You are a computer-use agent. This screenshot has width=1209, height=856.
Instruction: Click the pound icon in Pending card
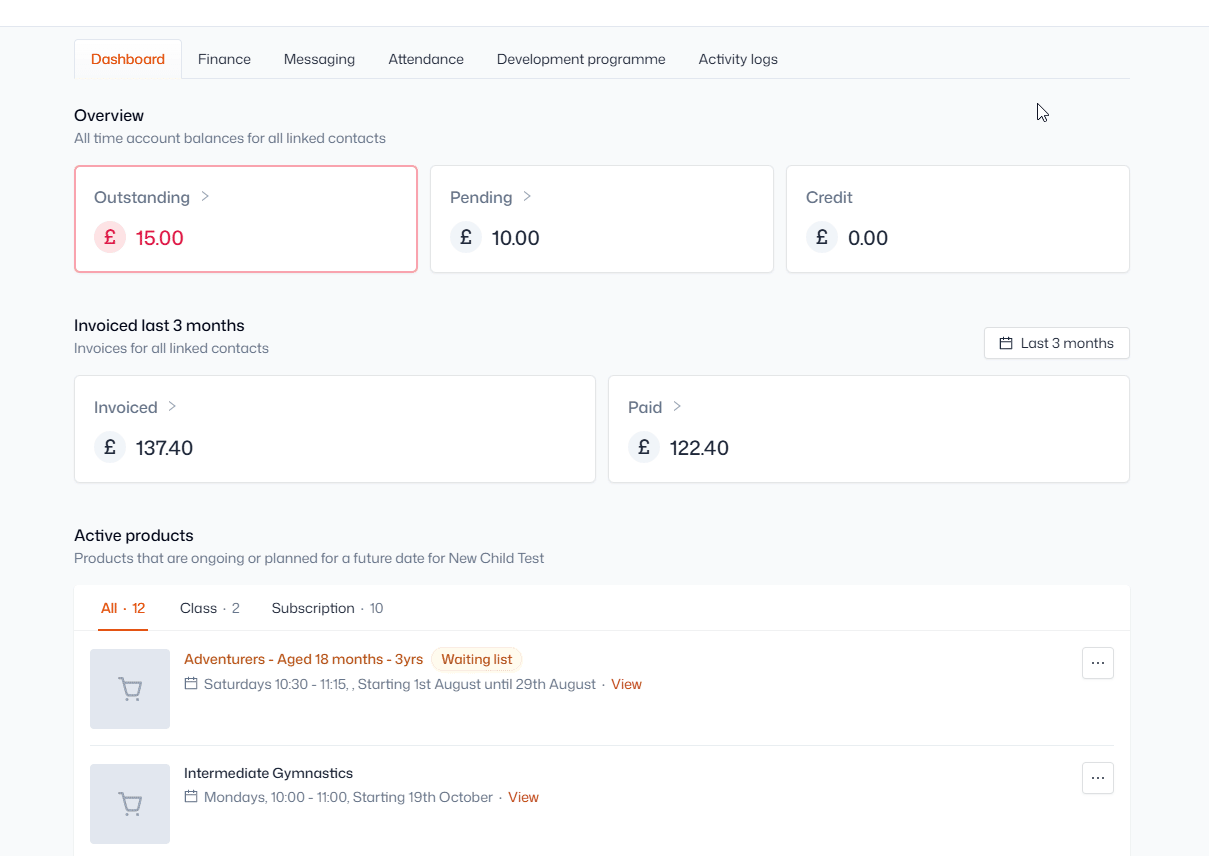[x=466, y=238]
